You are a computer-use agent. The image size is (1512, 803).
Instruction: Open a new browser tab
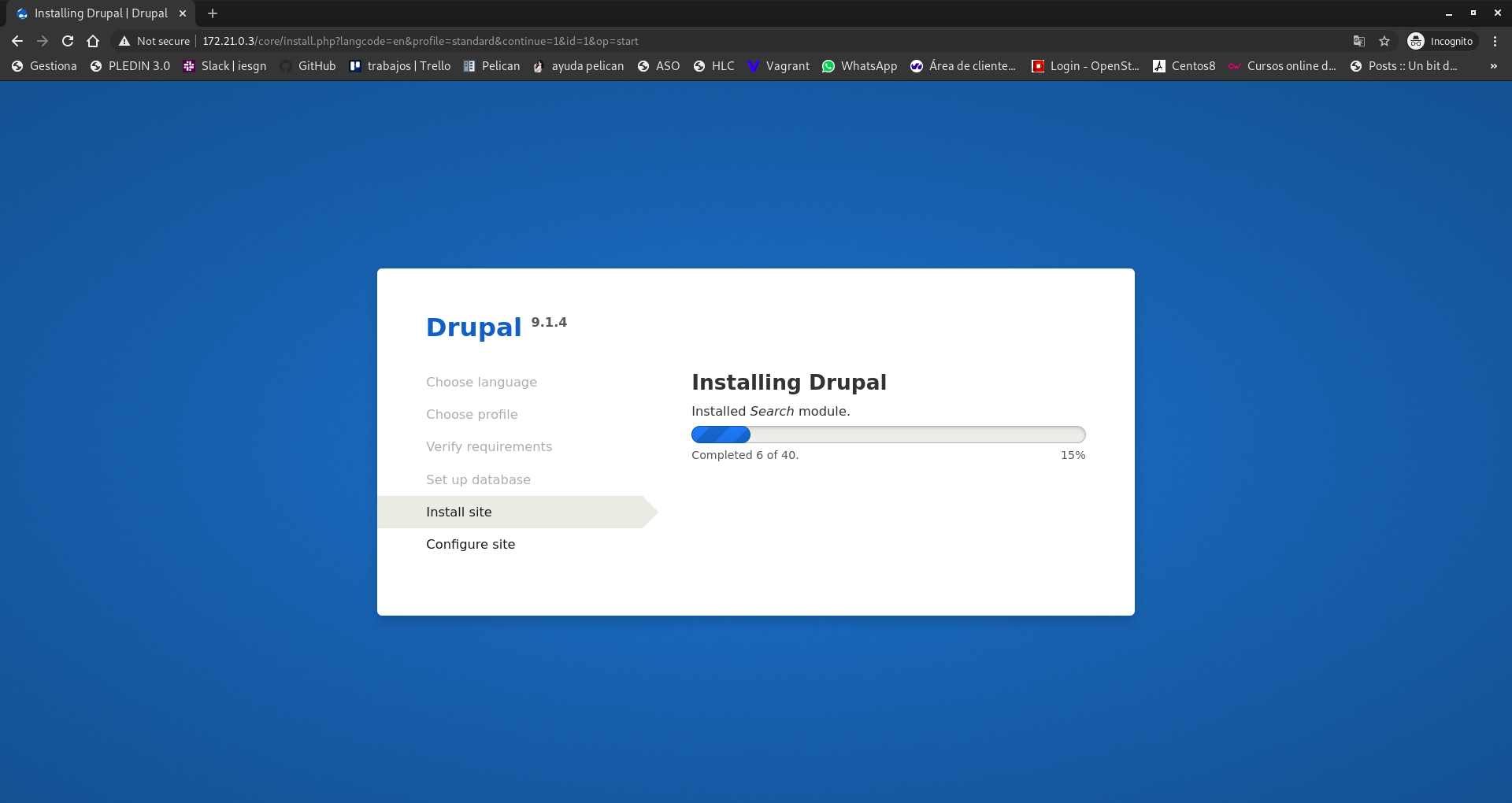click(x=212, y=13)
